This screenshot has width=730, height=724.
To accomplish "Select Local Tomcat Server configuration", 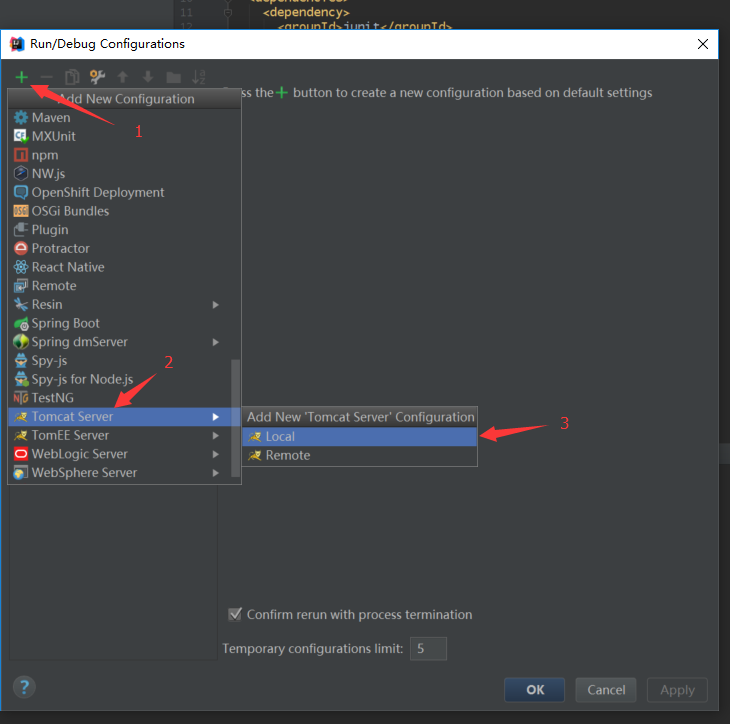I will click(x=359, y=437).
